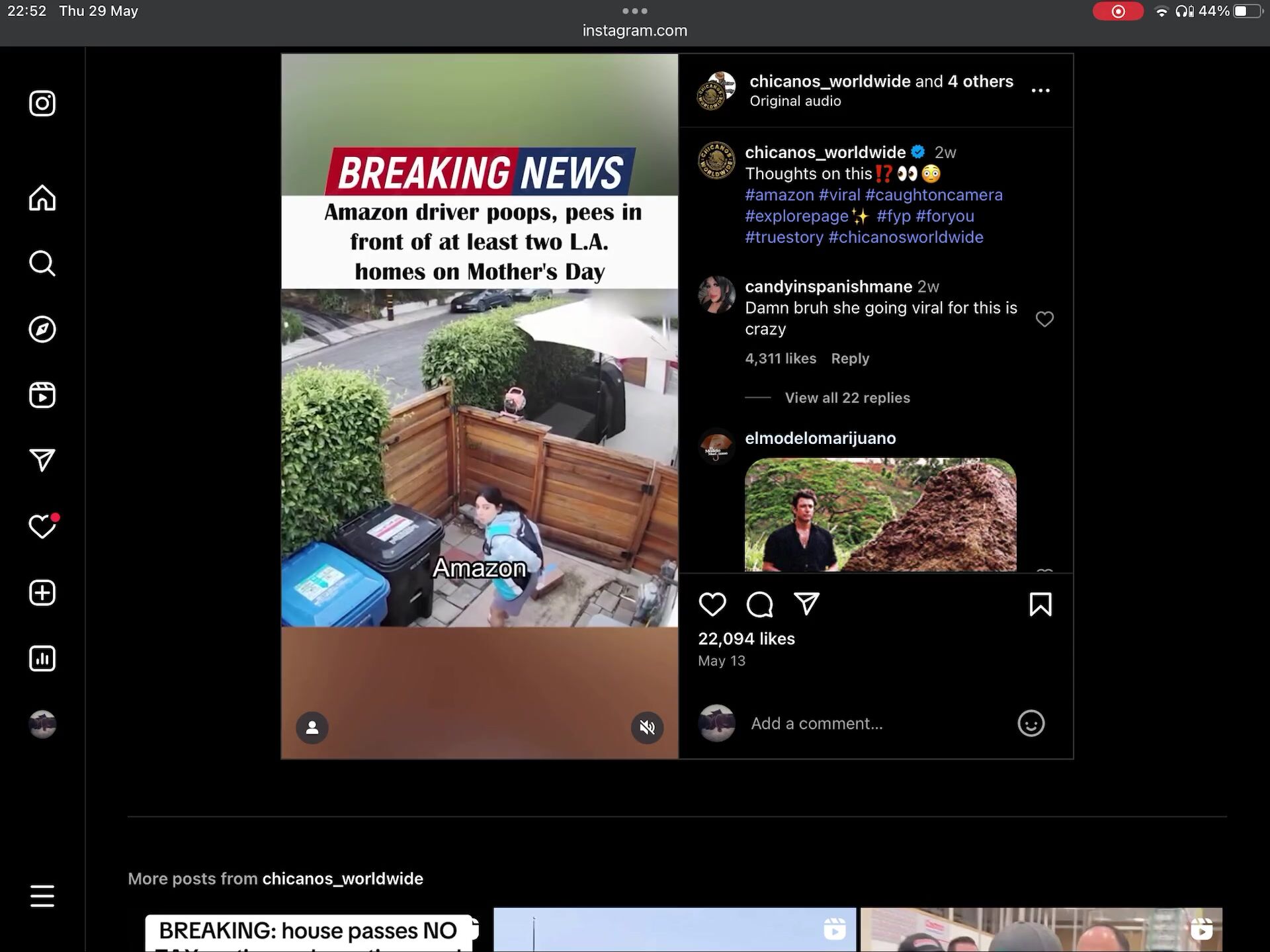
Task: Open the GIF in elmodelomarijuano's comment
Action: [880, 515]
